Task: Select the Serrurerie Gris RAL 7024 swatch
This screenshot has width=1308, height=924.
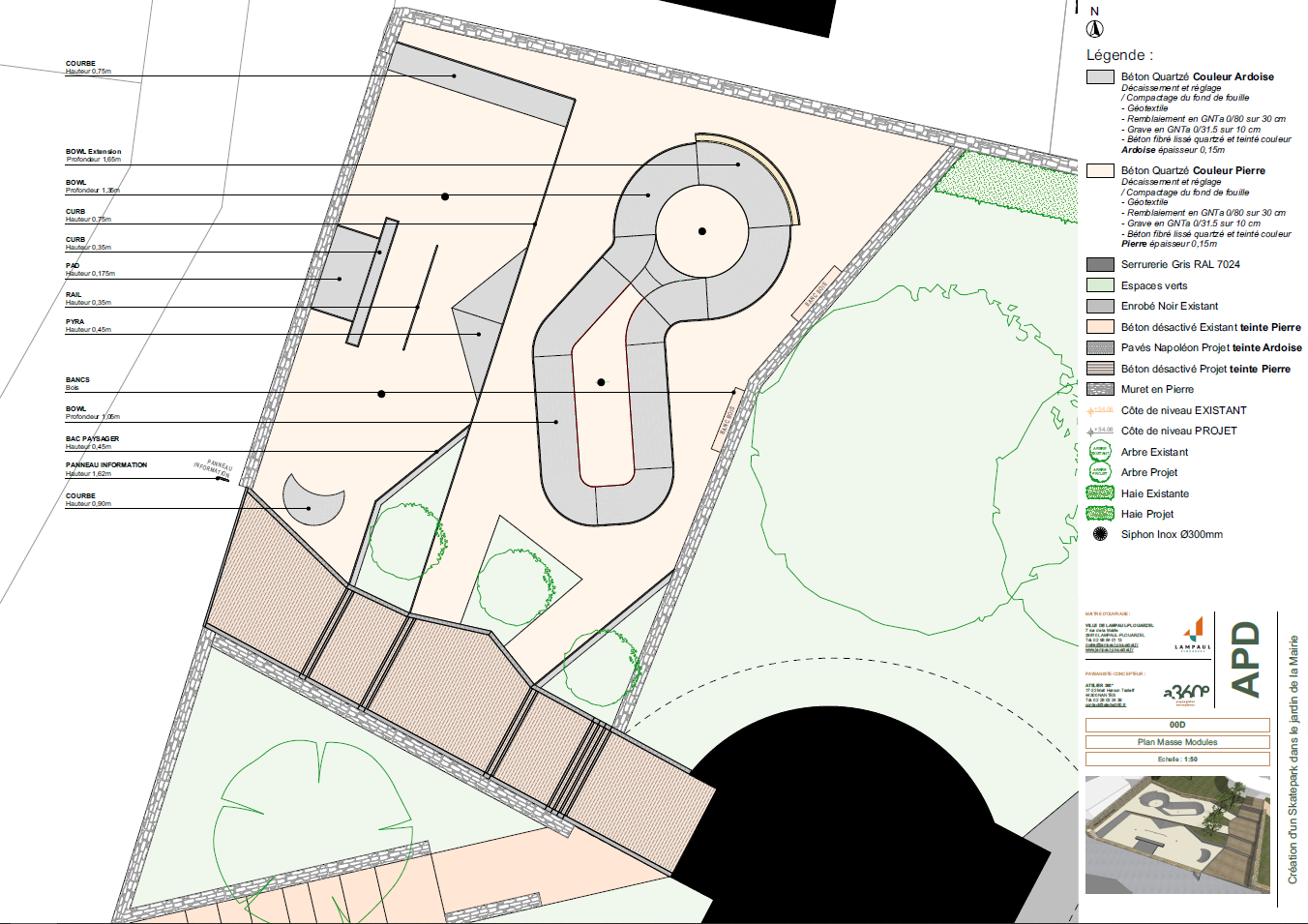Action: tap(1100, 264)
